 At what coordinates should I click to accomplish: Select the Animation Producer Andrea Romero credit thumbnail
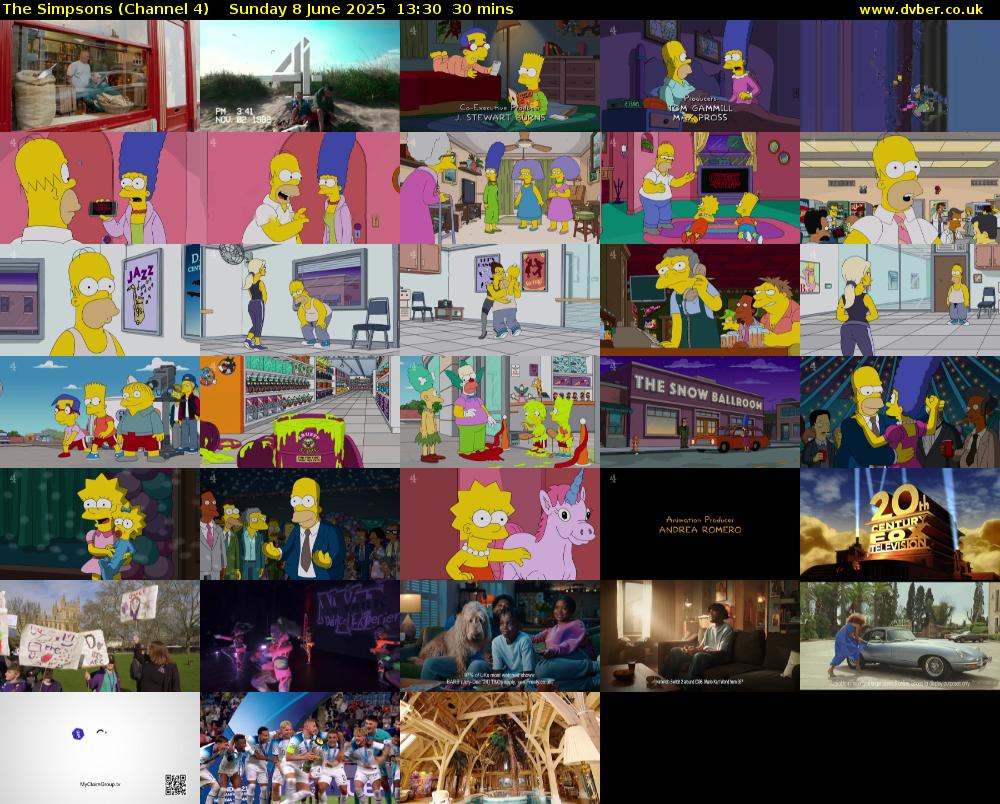[x=700, y=524]
